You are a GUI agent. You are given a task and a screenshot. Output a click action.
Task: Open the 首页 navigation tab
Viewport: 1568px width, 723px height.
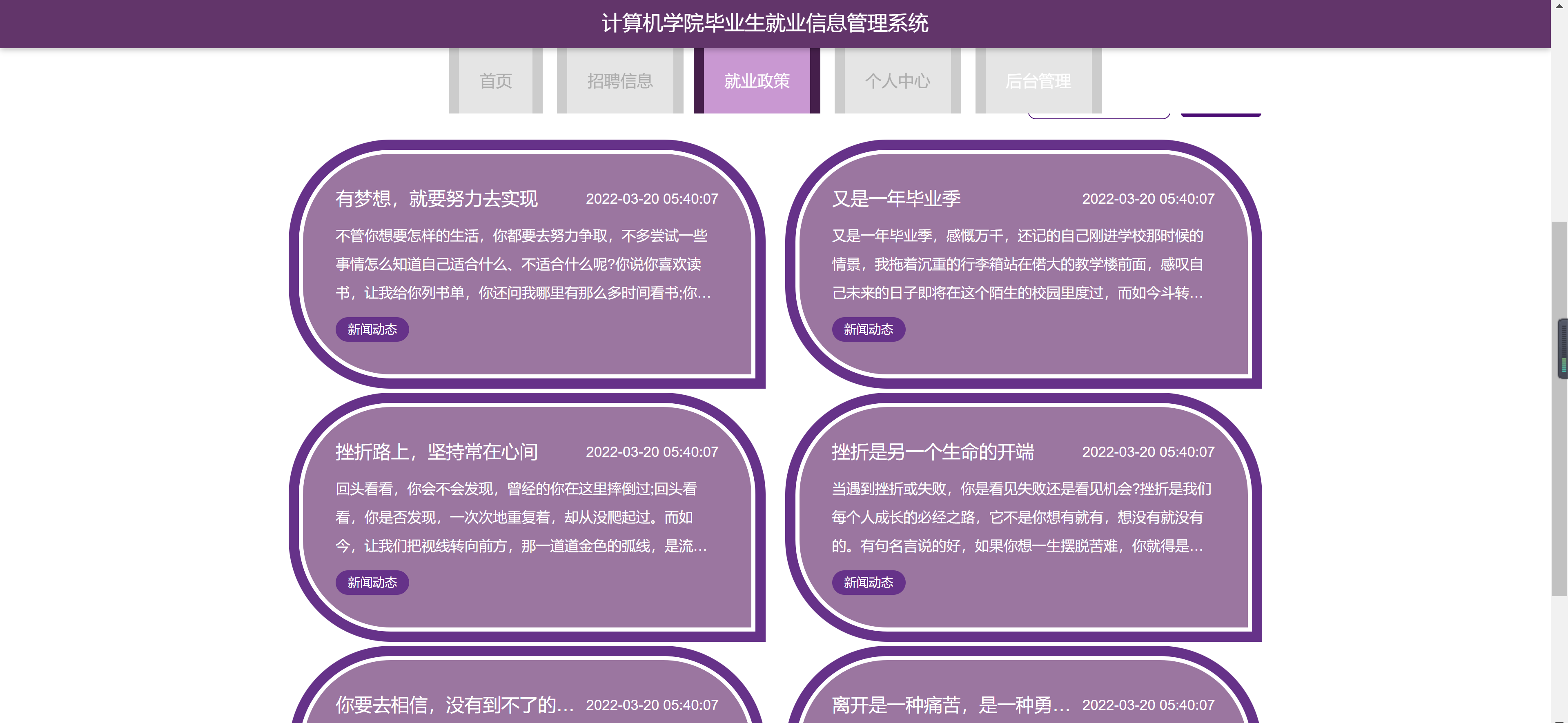495,81
